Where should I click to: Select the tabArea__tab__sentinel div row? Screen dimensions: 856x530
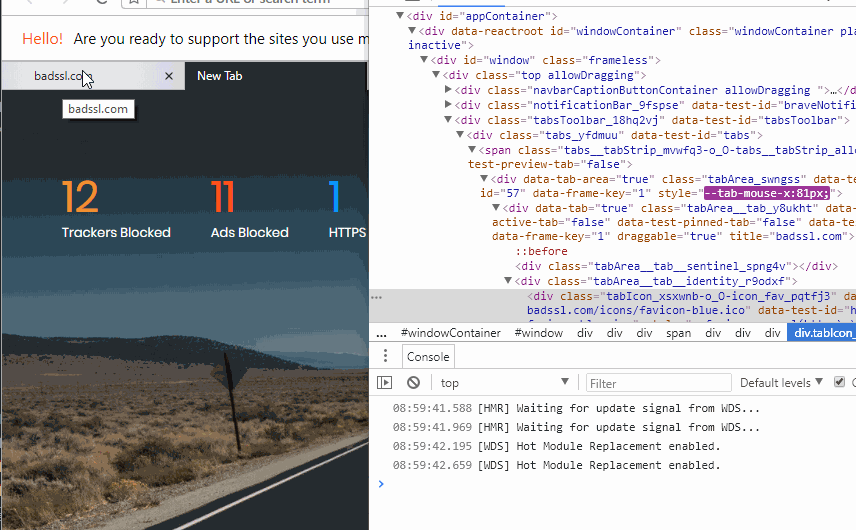pyautogui.click(x=676, y=266)
